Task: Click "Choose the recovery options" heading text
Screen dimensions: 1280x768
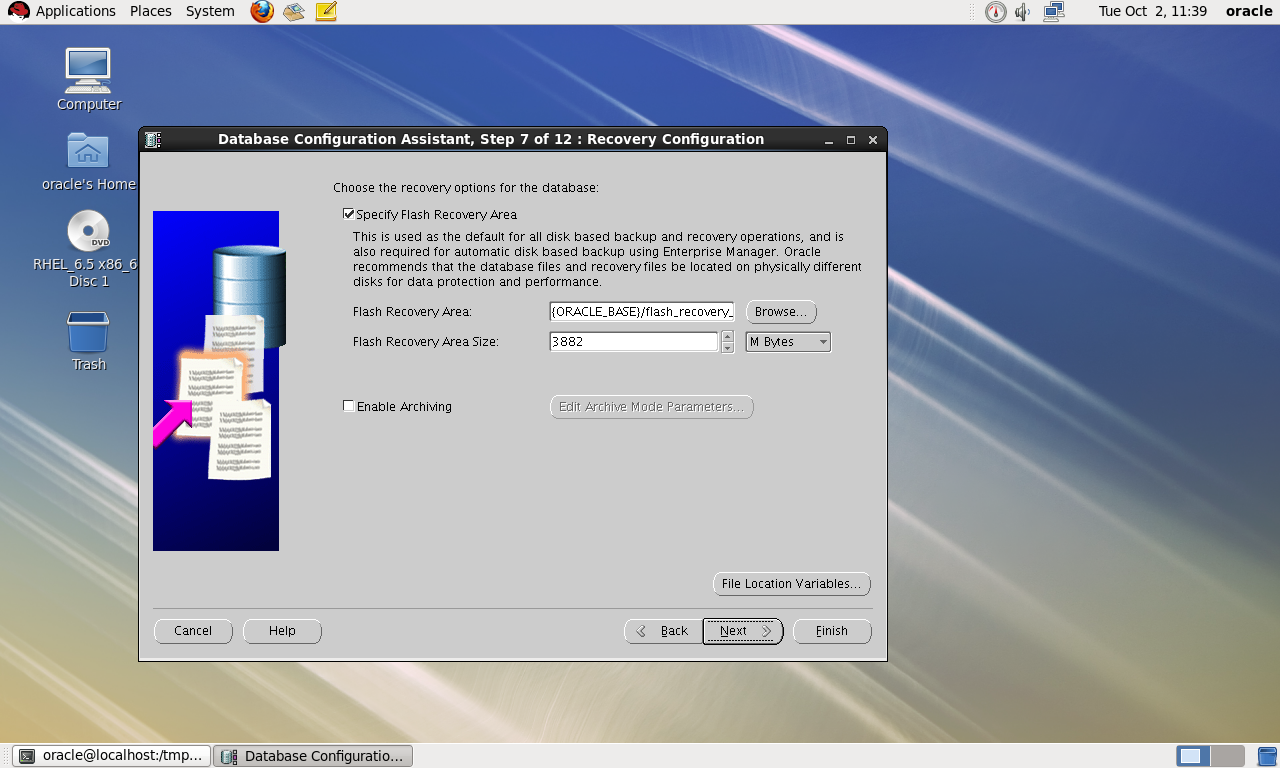Action: coord(466,188)
